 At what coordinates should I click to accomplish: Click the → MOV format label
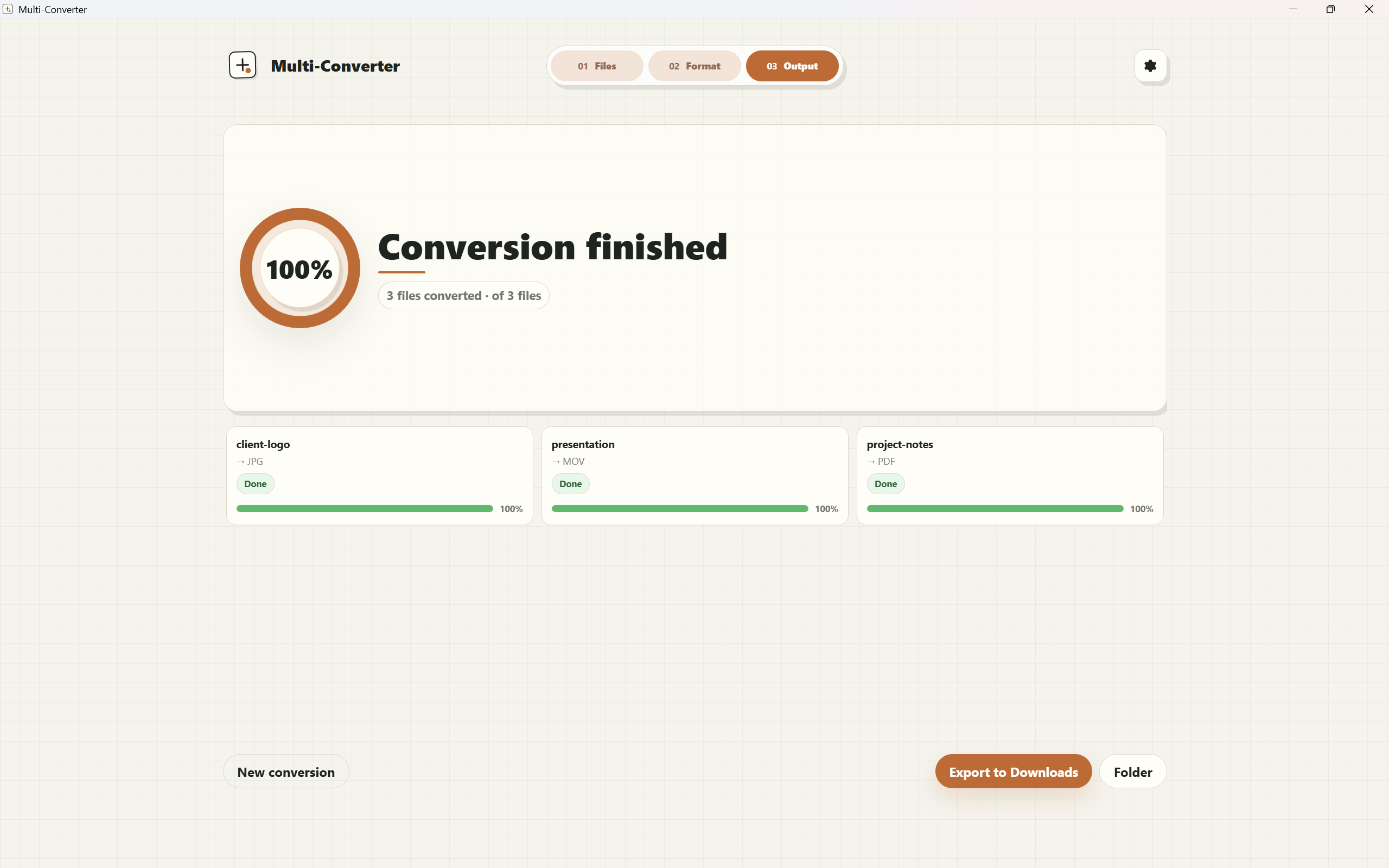pos(568,462)
